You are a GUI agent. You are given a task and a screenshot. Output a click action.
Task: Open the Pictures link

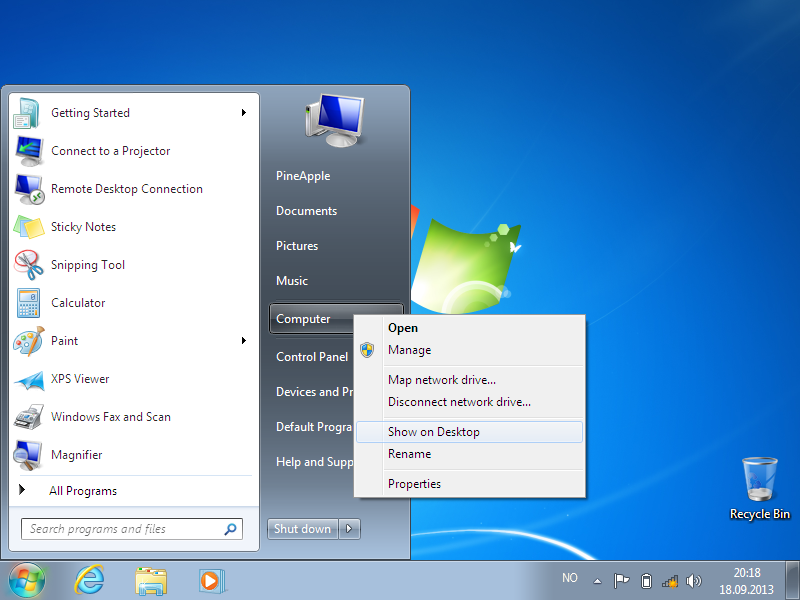click(297, 246)
